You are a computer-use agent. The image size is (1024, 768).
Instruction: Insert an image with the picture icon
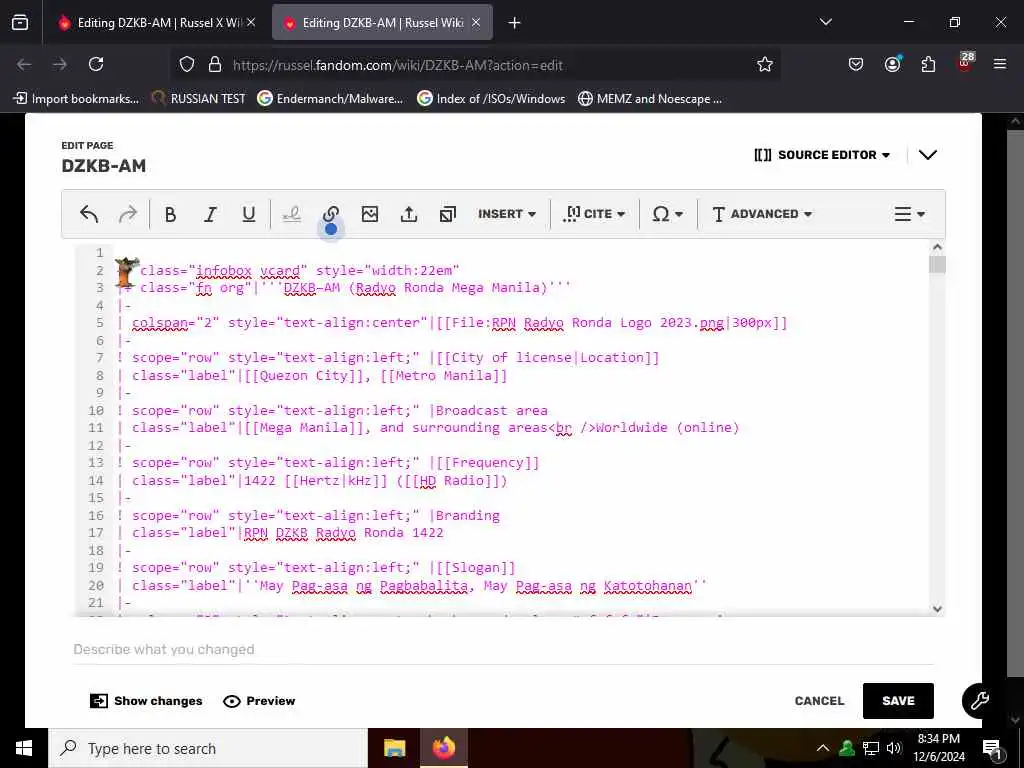370,214
